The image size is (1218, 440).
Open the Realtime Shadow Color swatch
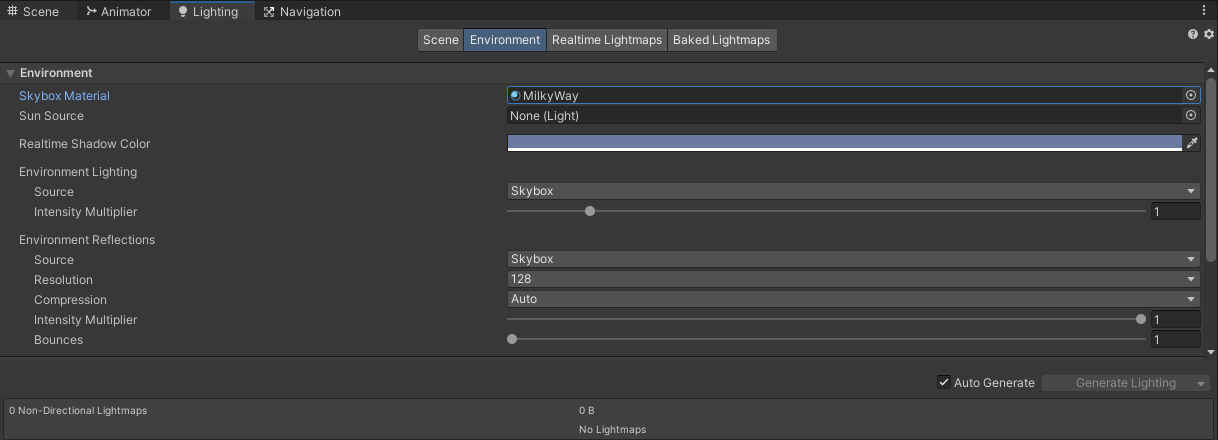pyautogui.click(x=845, y=144)
